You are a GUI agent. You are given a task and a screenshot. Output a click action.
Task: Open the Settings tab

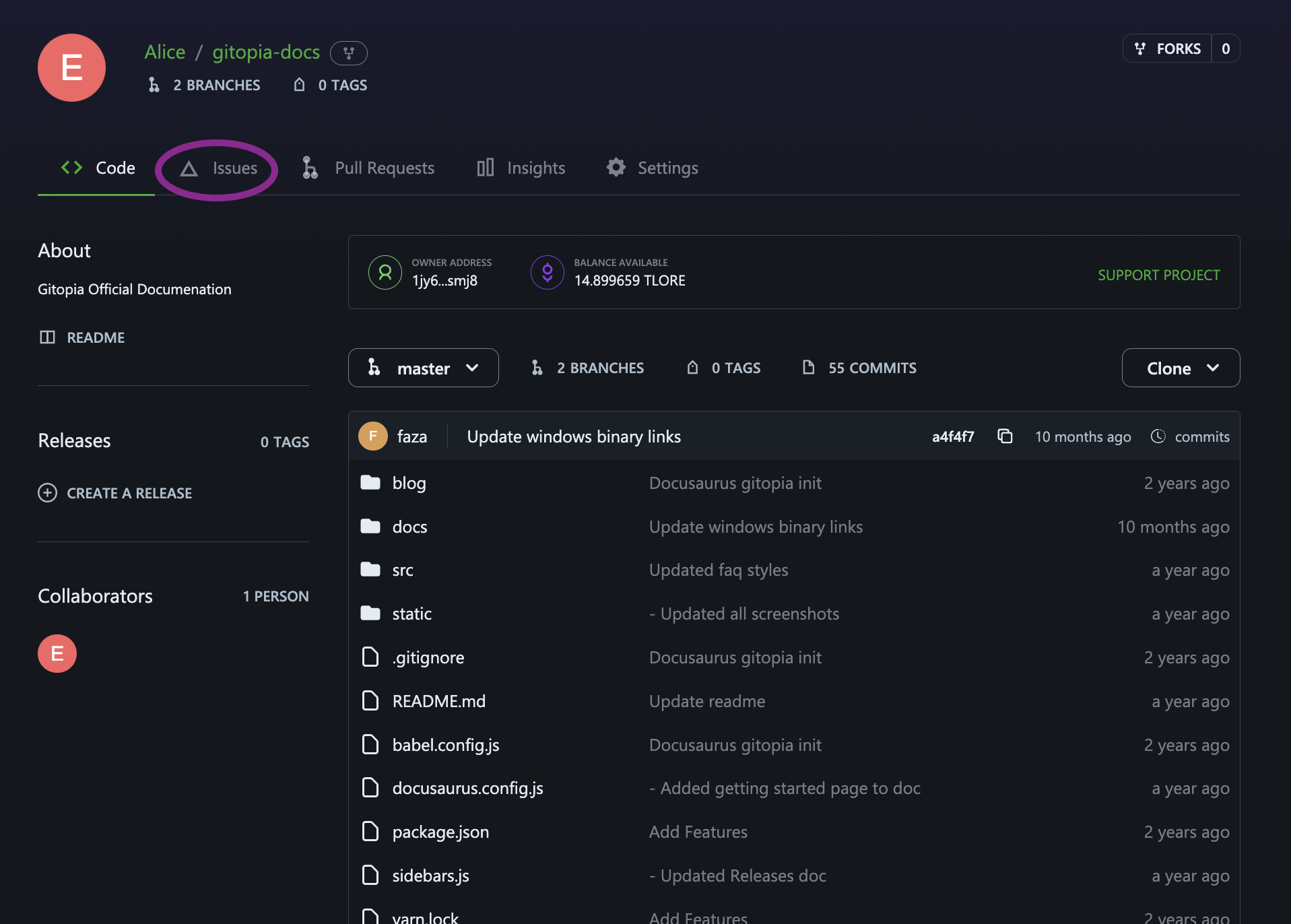(x=652, y=168)
